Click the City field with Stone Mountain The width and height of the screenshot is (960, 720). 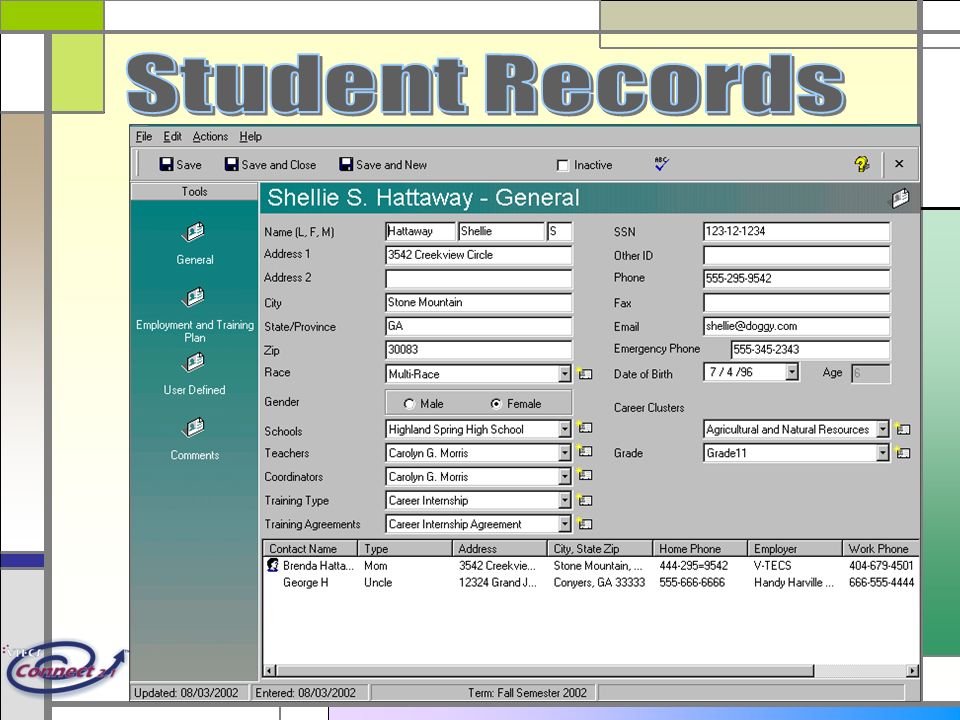[479, 302]
